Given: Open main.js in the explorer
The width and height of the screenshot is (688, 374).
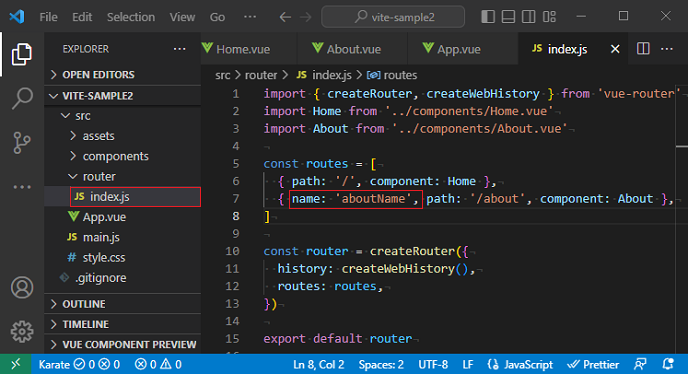Looking at the screenshot, I should point(123,237).
